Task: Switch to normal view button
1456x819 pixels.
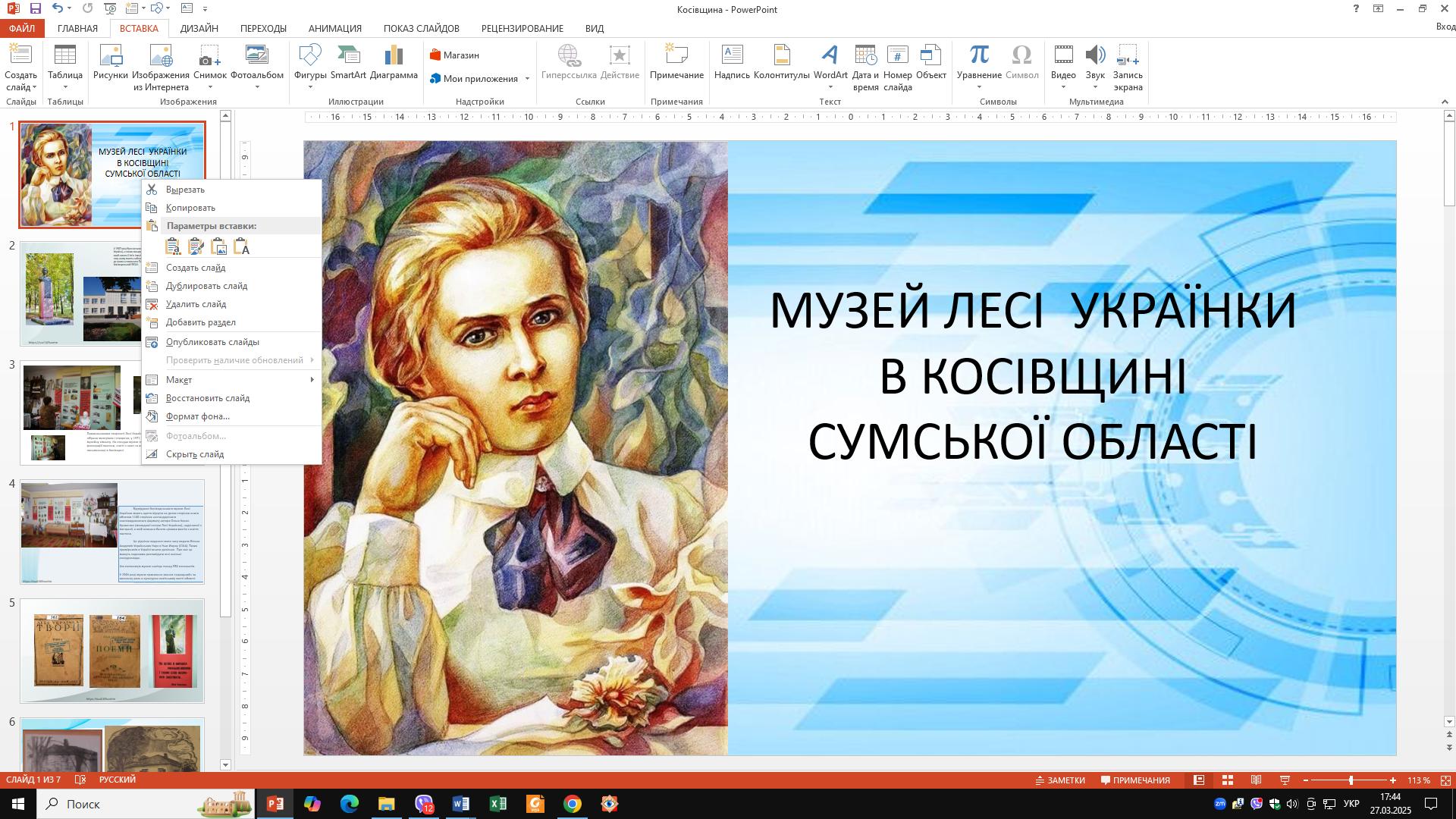Action: tap(1198, 780)
